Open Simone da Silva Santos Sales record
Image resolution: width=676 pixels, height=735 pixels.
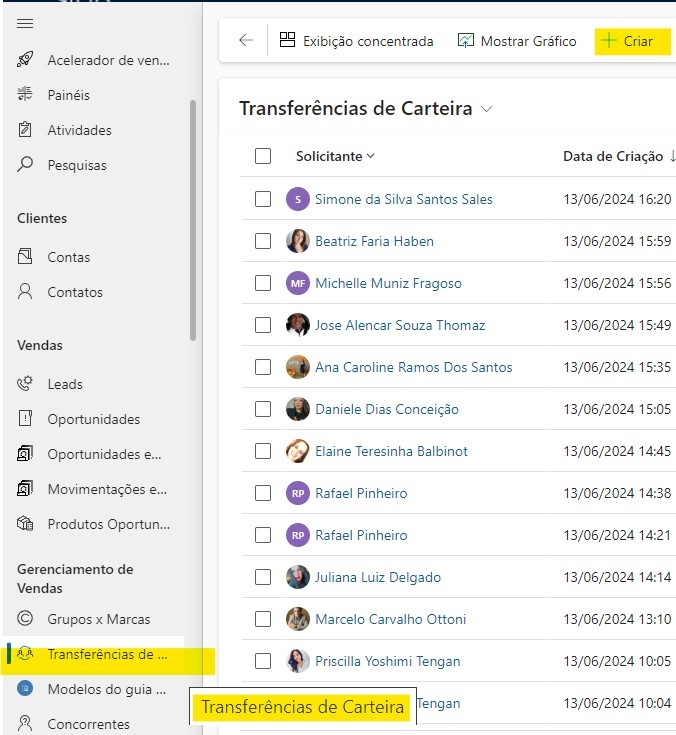(x=404, y=199)
